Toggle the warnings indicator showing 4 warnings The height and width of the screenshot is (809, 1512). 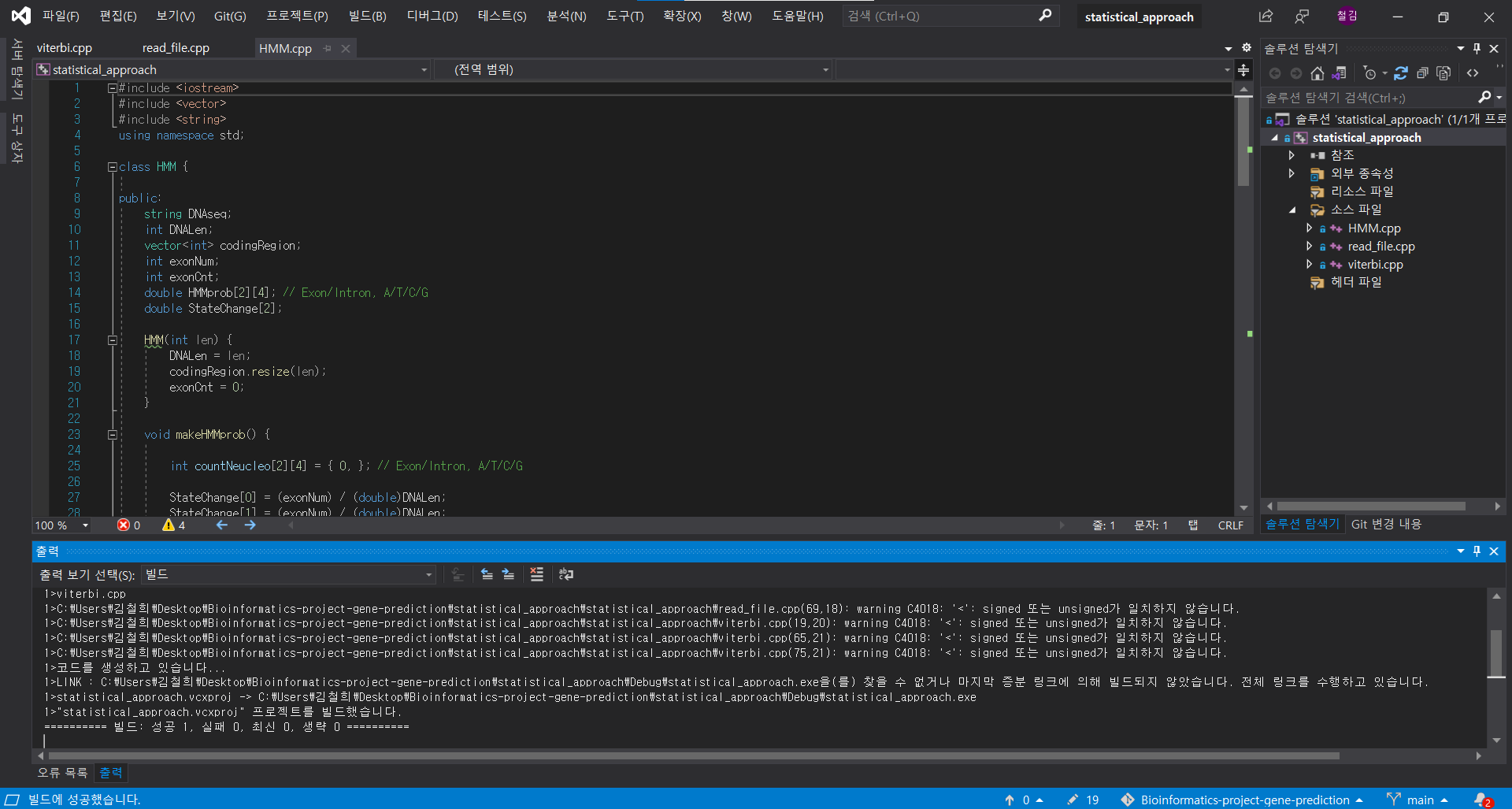point(174,525)
